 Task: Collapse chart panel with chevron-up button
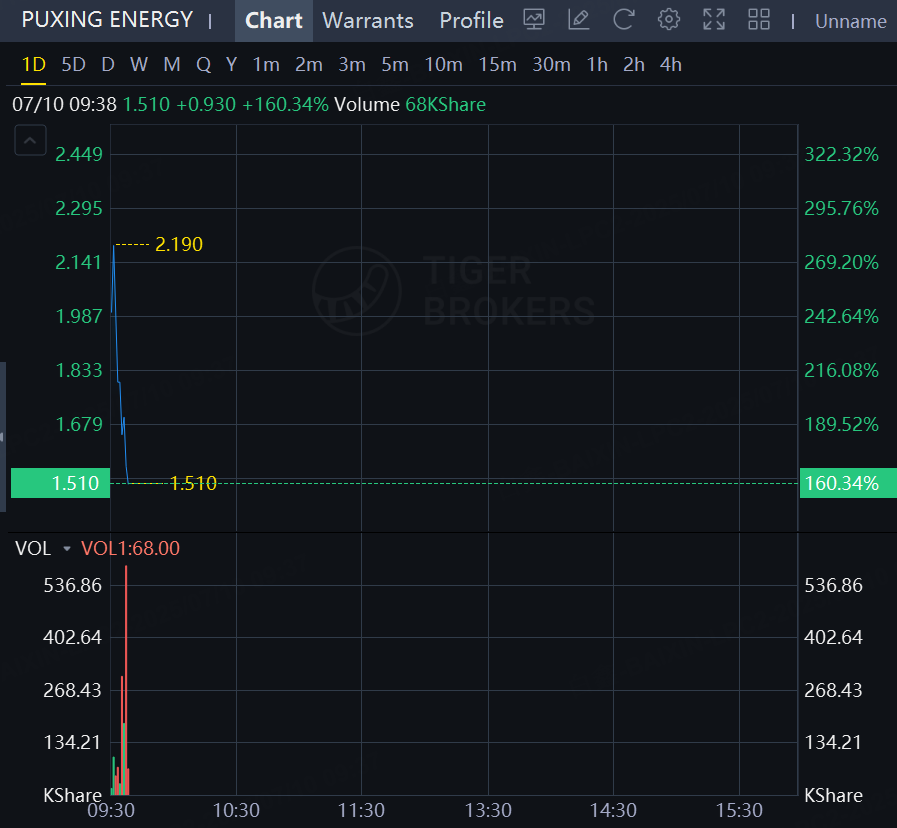click(30, 140)
